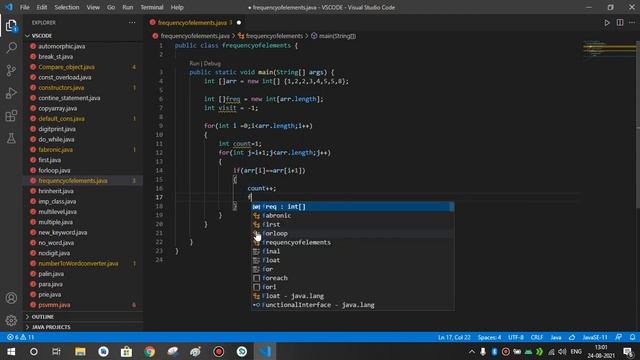Open Explorer Views and More Actions menu
The width and height of the screenshot is (640, 360).
click(x=132, y=23)
